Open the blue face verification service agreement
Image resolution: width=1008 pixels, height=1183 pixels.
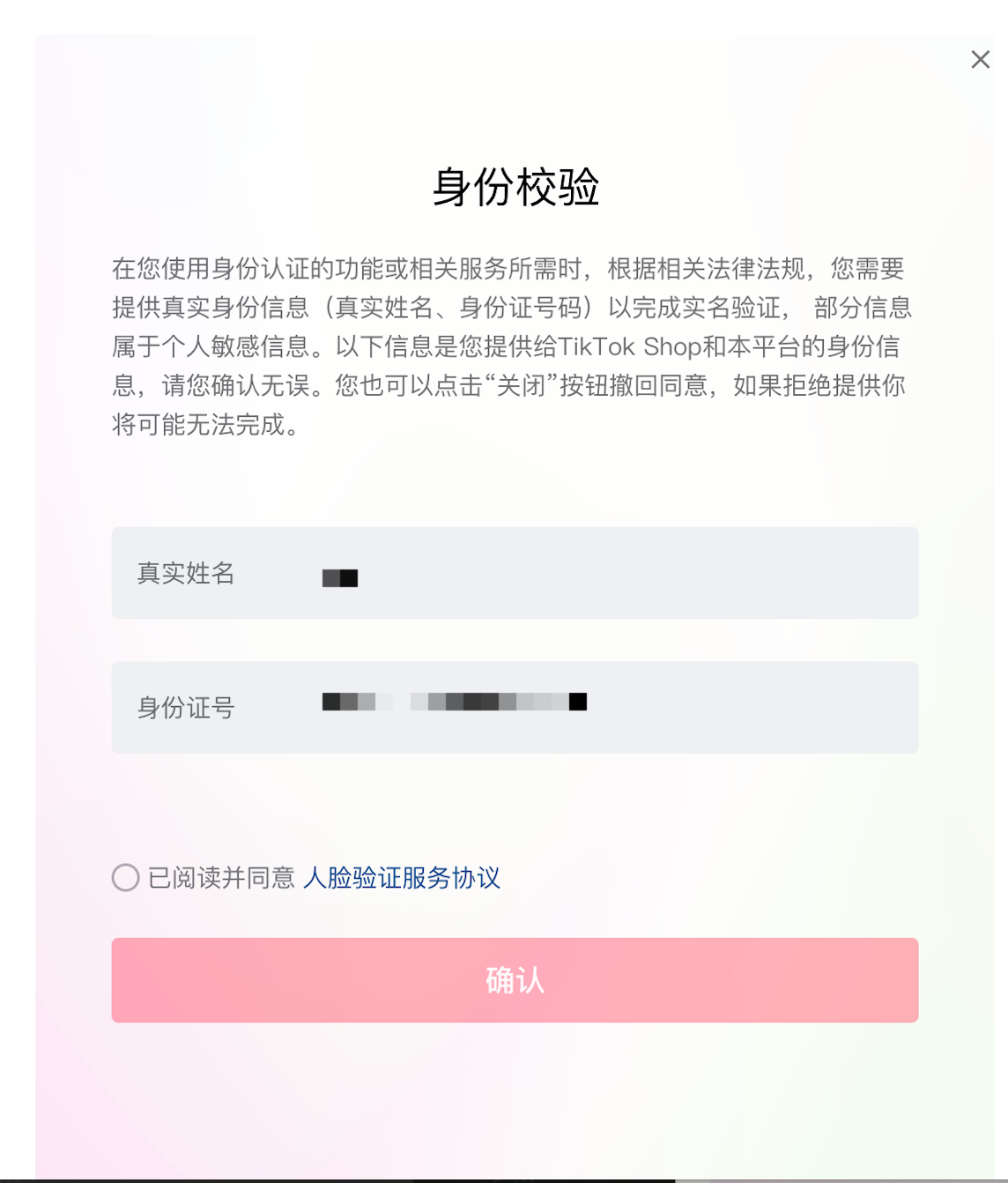click(402, 879)
